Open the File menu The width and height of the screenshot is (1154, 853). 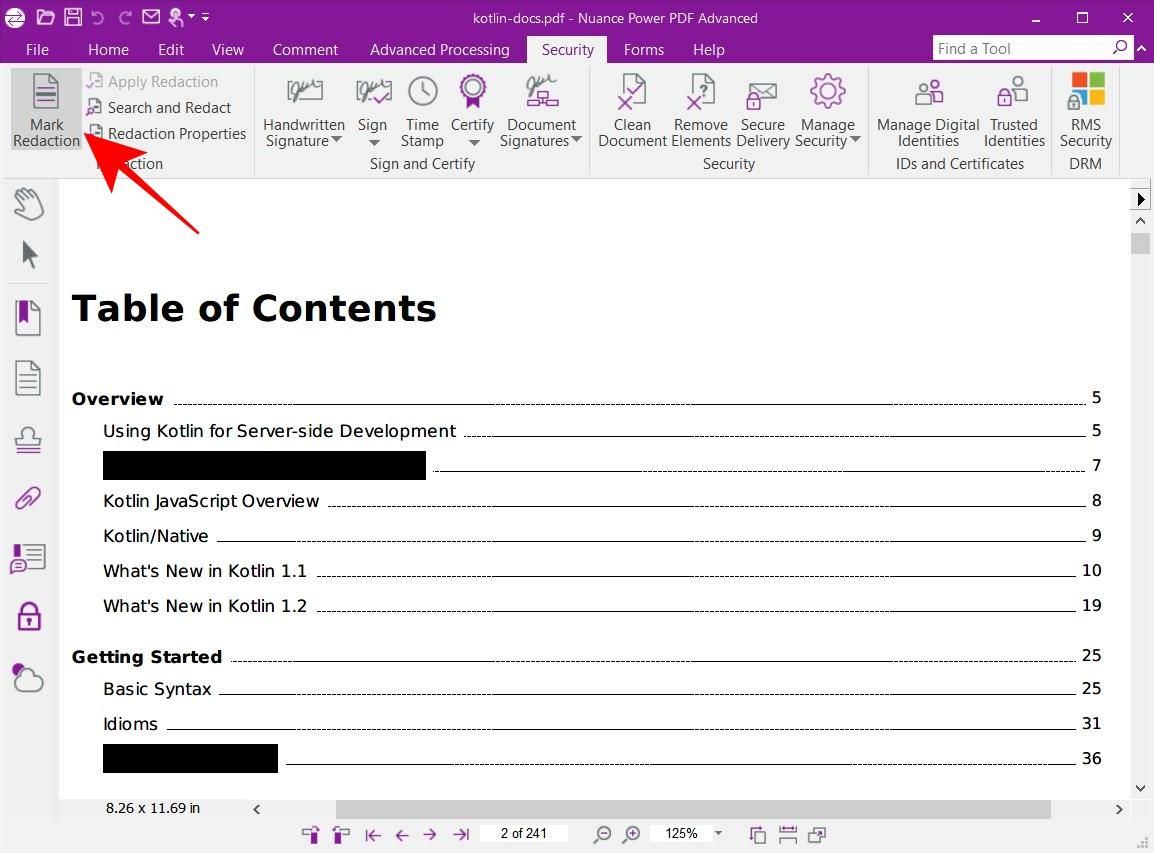pyautogui.click(x=37, y=49)
